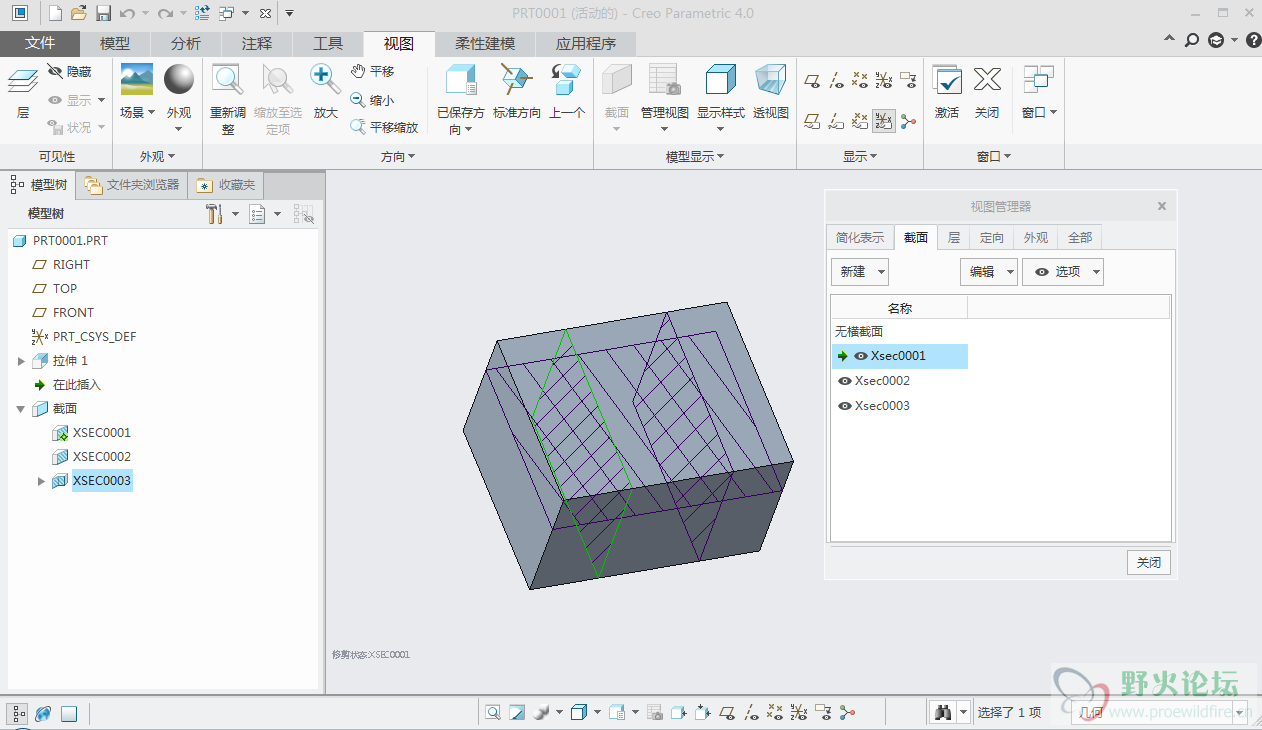The height and width of the screenshot is (730, 1262).
Task: Click 激活 (Activate) window icon
Action: click(947, 91)
